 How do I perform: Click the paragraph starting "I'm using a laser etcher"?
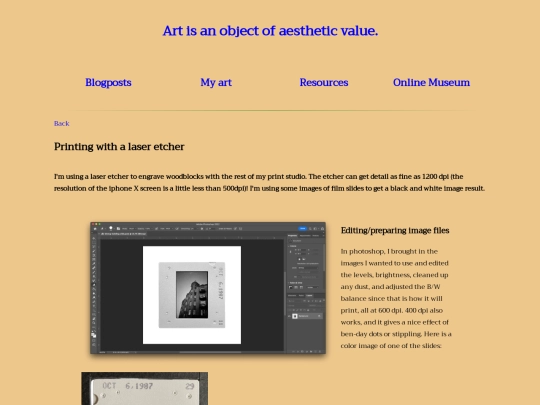pos(269,183)
